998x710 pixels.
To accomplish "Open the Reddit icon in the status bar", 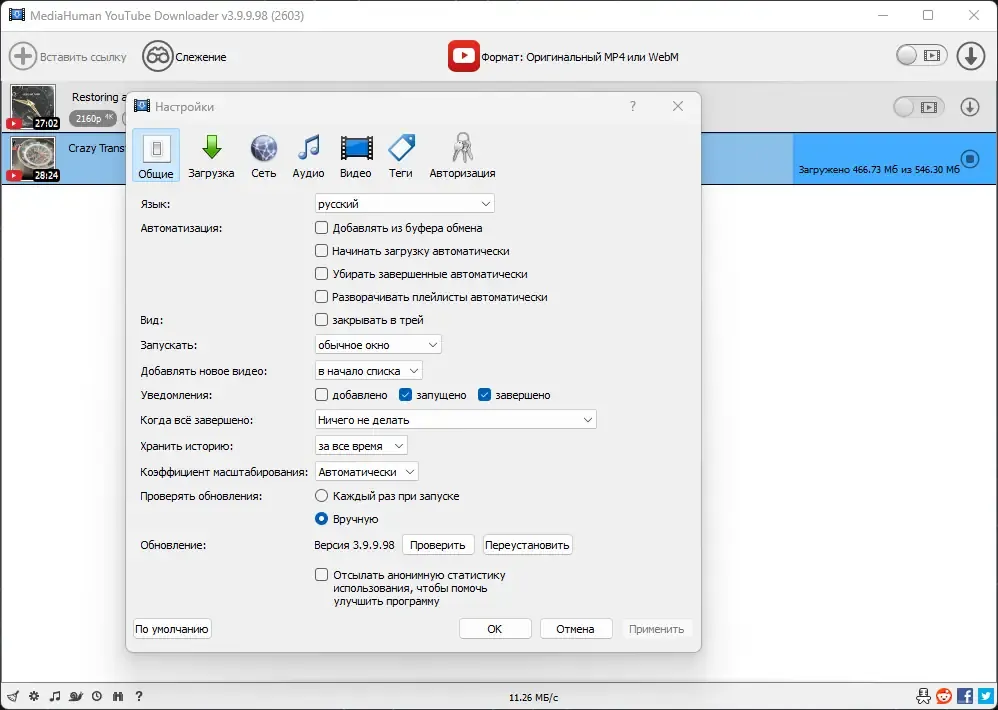I will (945, 696).
